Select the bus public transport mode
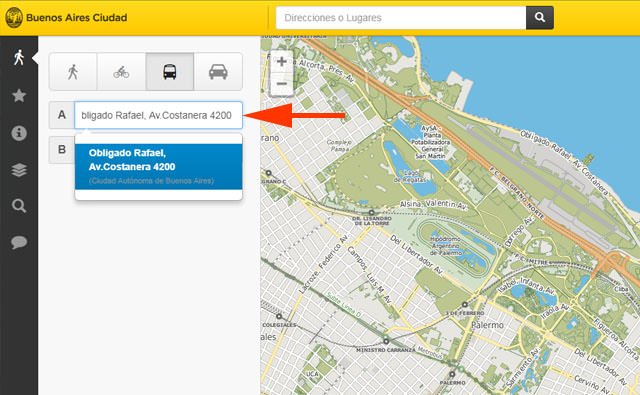 click(170, 72)
